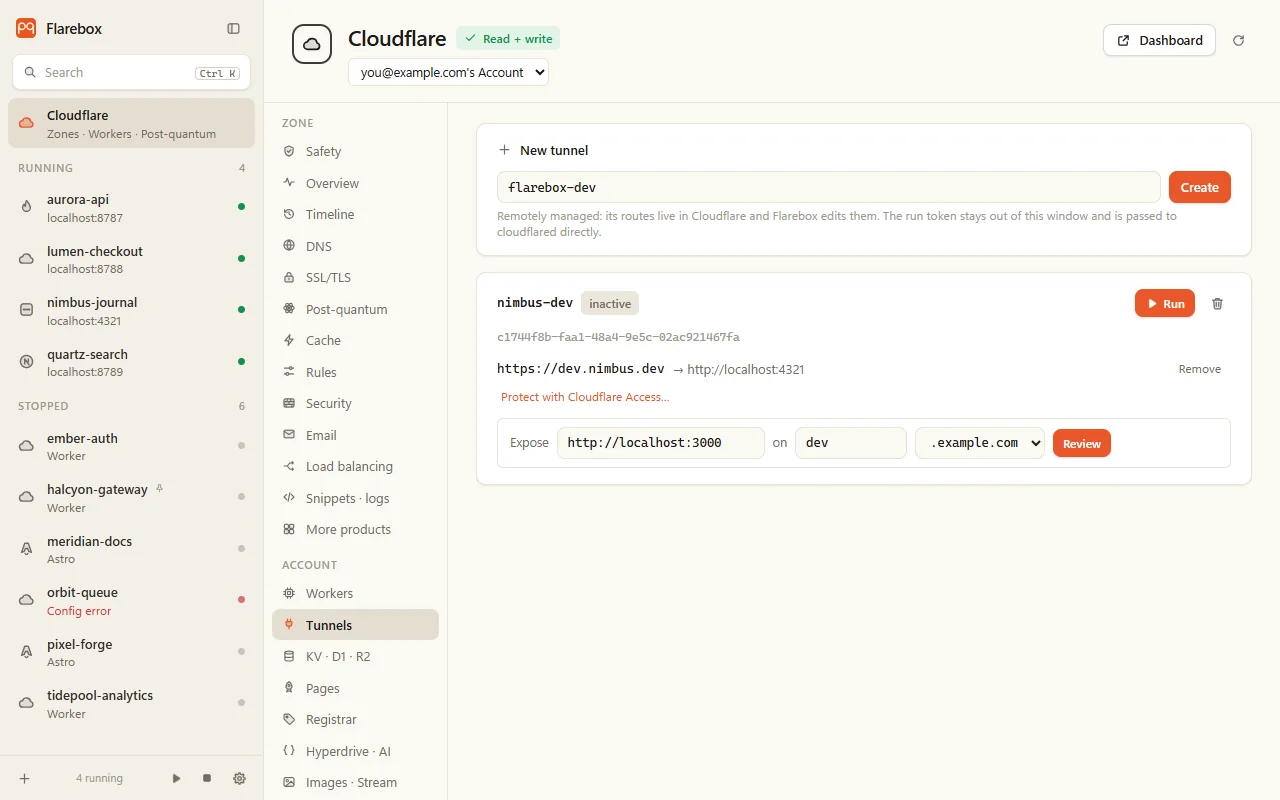
Task: Click the refresh icon next to Dashboard
Action: [x=1239, y=41]
